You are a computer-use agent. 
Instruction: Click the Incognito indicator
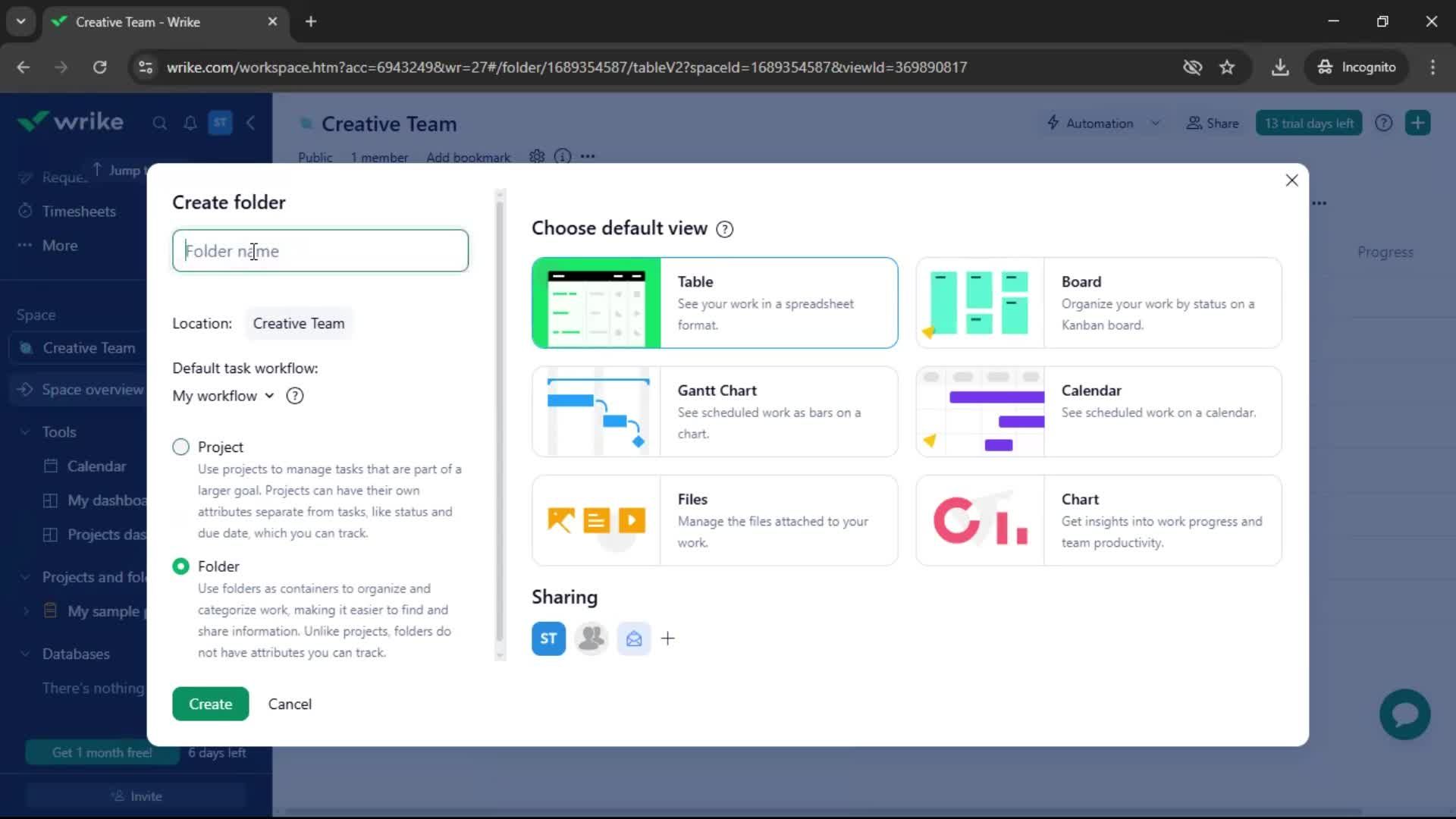[1357, 67]
